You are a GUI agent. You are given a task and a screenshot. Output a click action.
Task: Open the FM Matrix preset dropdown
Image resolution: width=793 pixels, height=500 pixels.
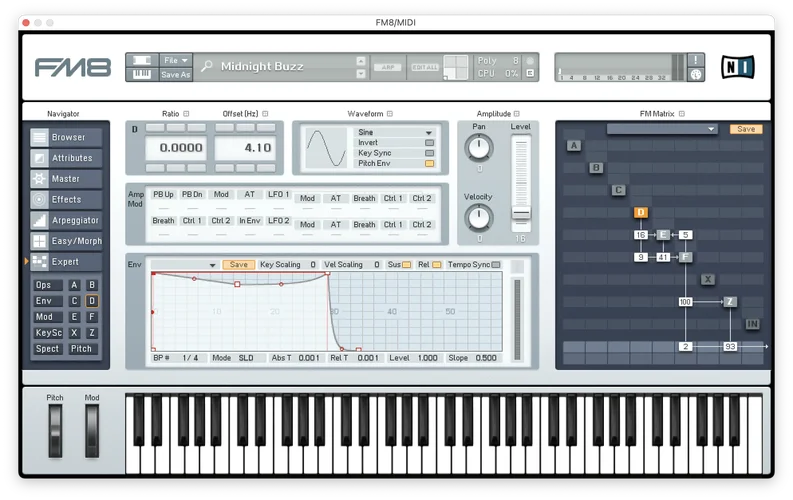663,129
